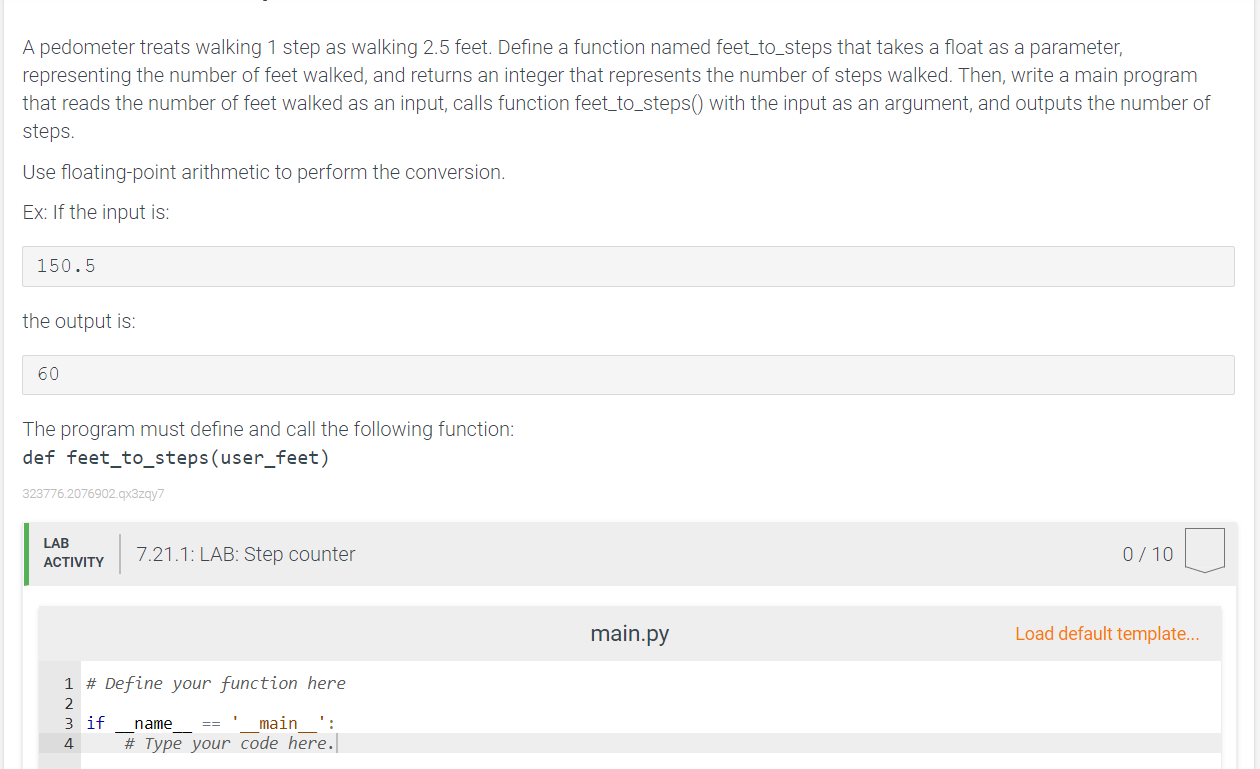Screen dimensions: 1260x769
Task: Click the green bar beside LAB ACTIVITY
Action: (x=27, y=553)
